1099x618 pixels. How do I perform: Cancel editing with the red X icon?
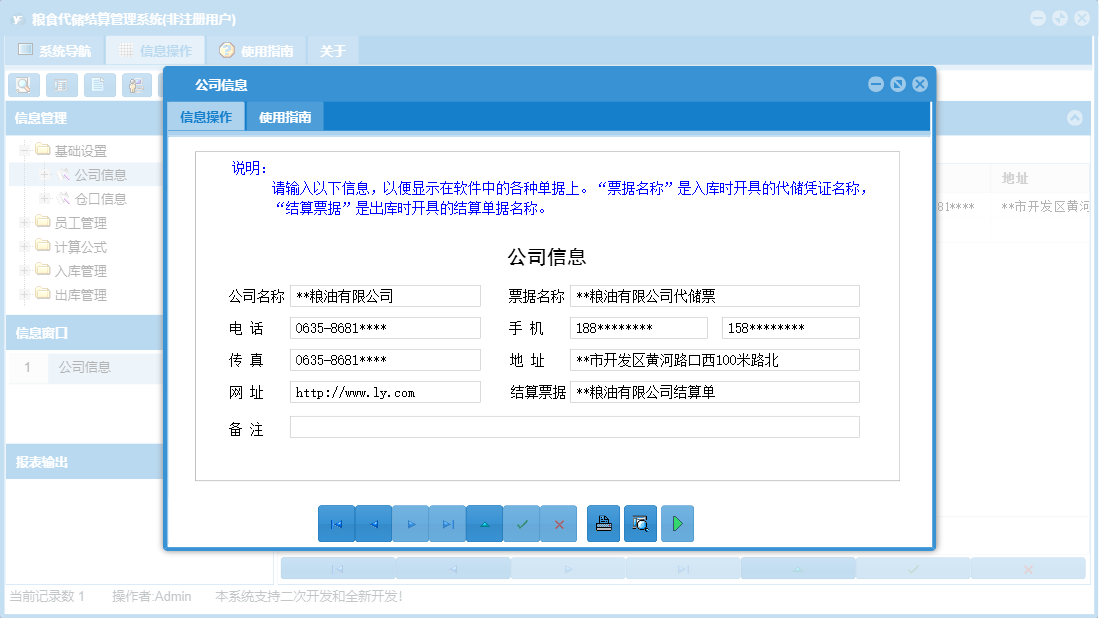pos(558,523)
